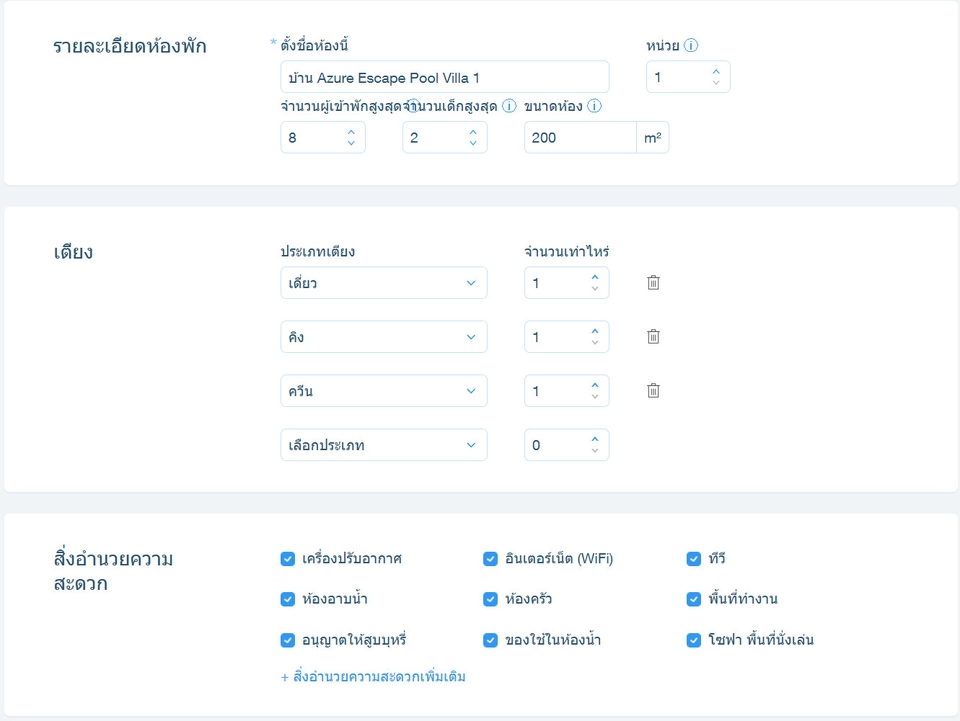
Task: Increase หน่วย count with up arrow
Action: pyautogui.click(x=716, y=72)
